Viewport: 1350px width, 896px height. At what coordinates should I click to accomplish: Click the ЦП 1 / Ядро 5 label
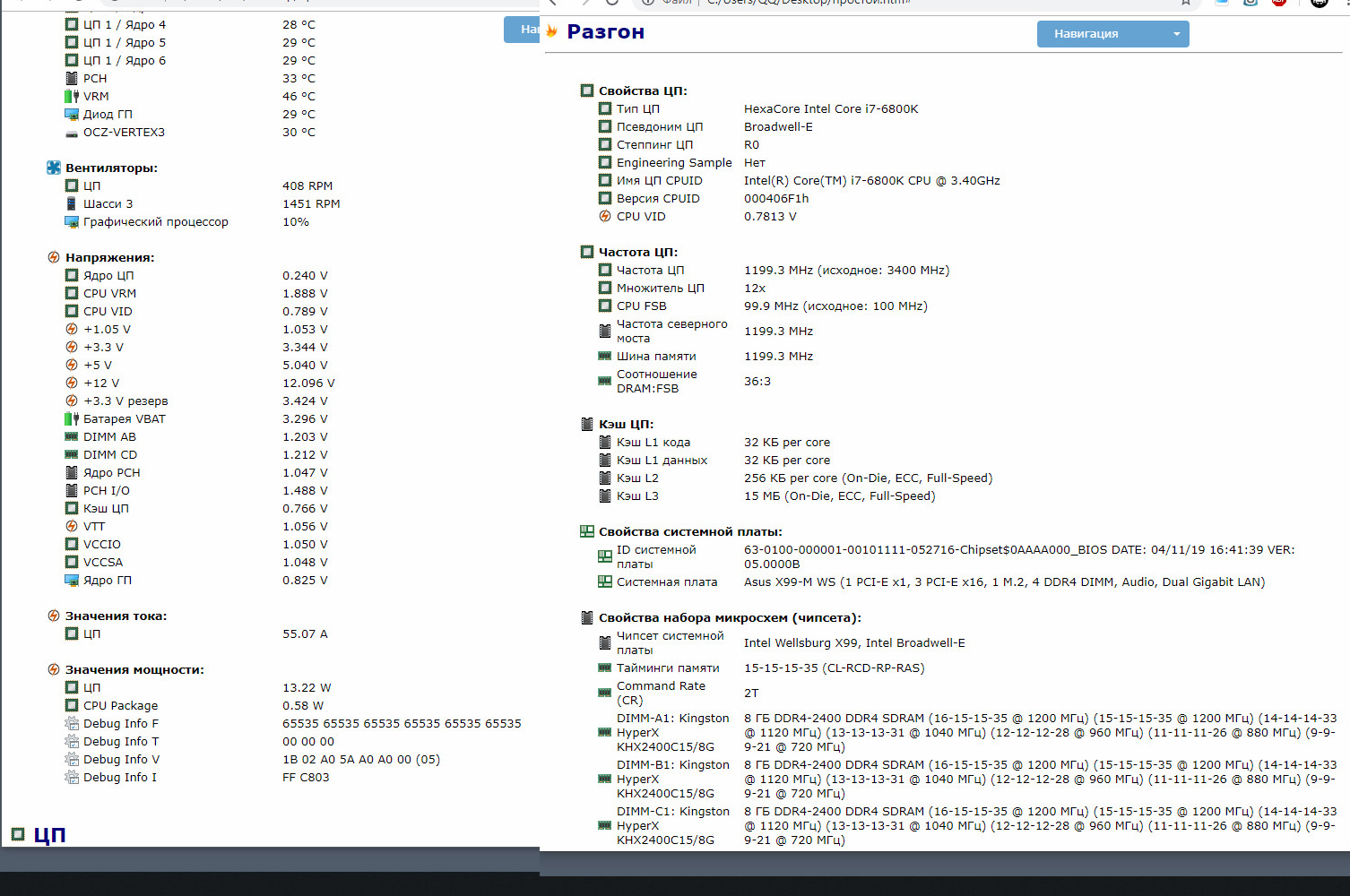coord(125,42)
